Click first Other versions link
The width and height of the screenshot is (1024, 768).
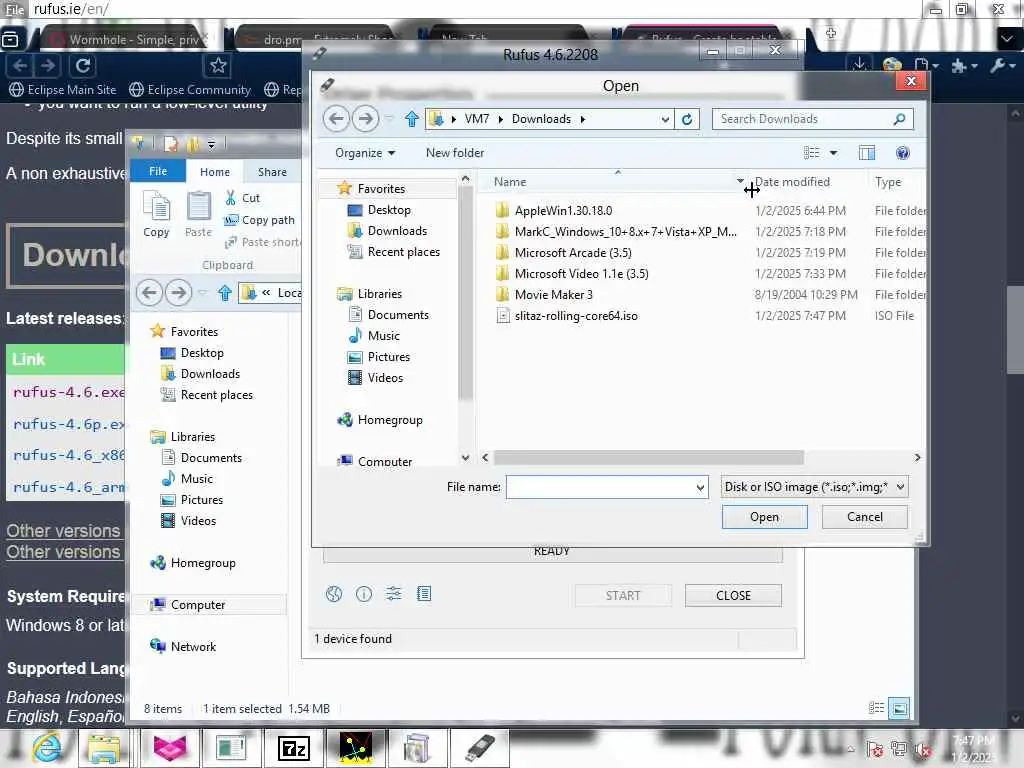[x=63, y=531]
